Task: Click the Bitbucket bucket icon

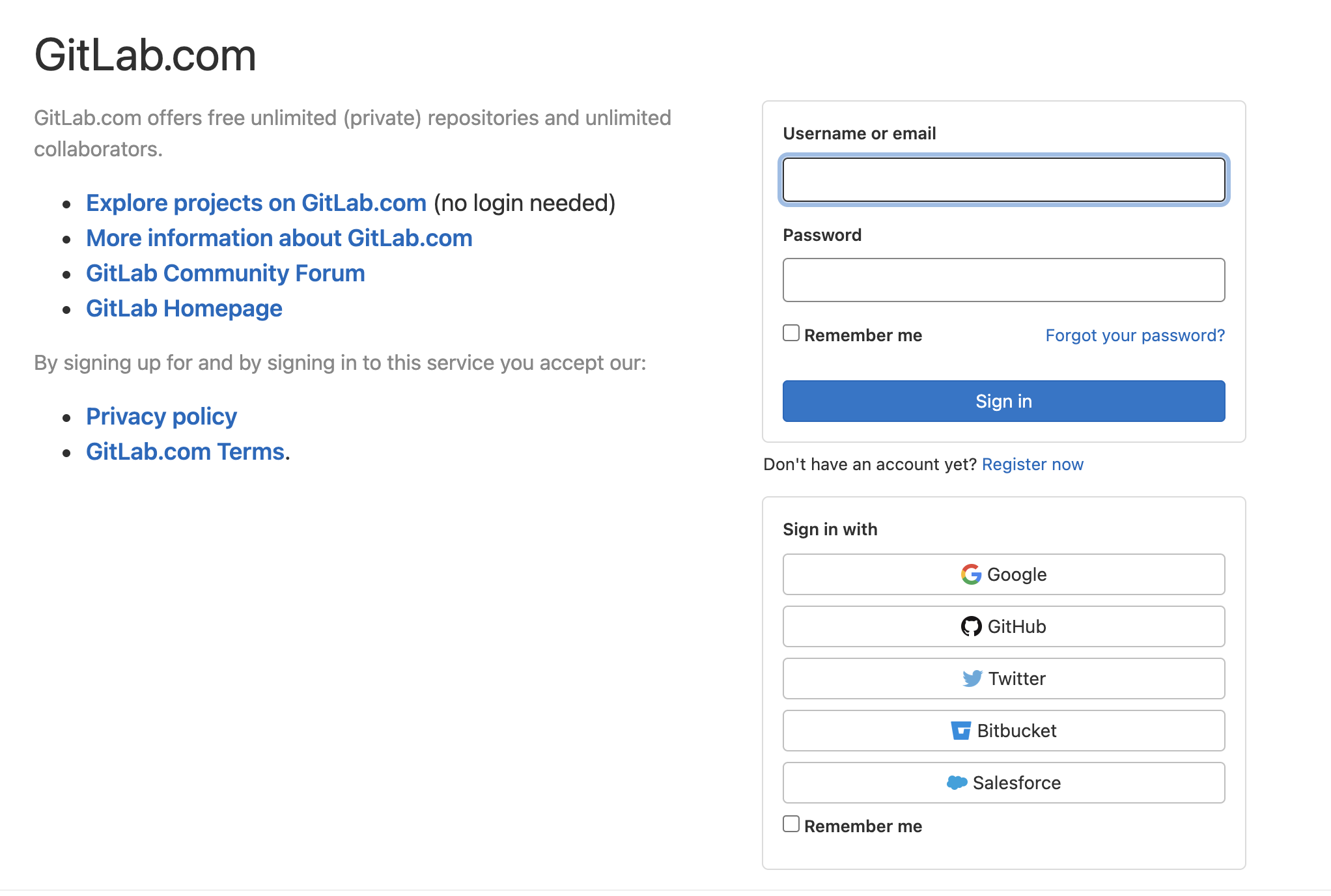Action: click(x=960, y=731)
